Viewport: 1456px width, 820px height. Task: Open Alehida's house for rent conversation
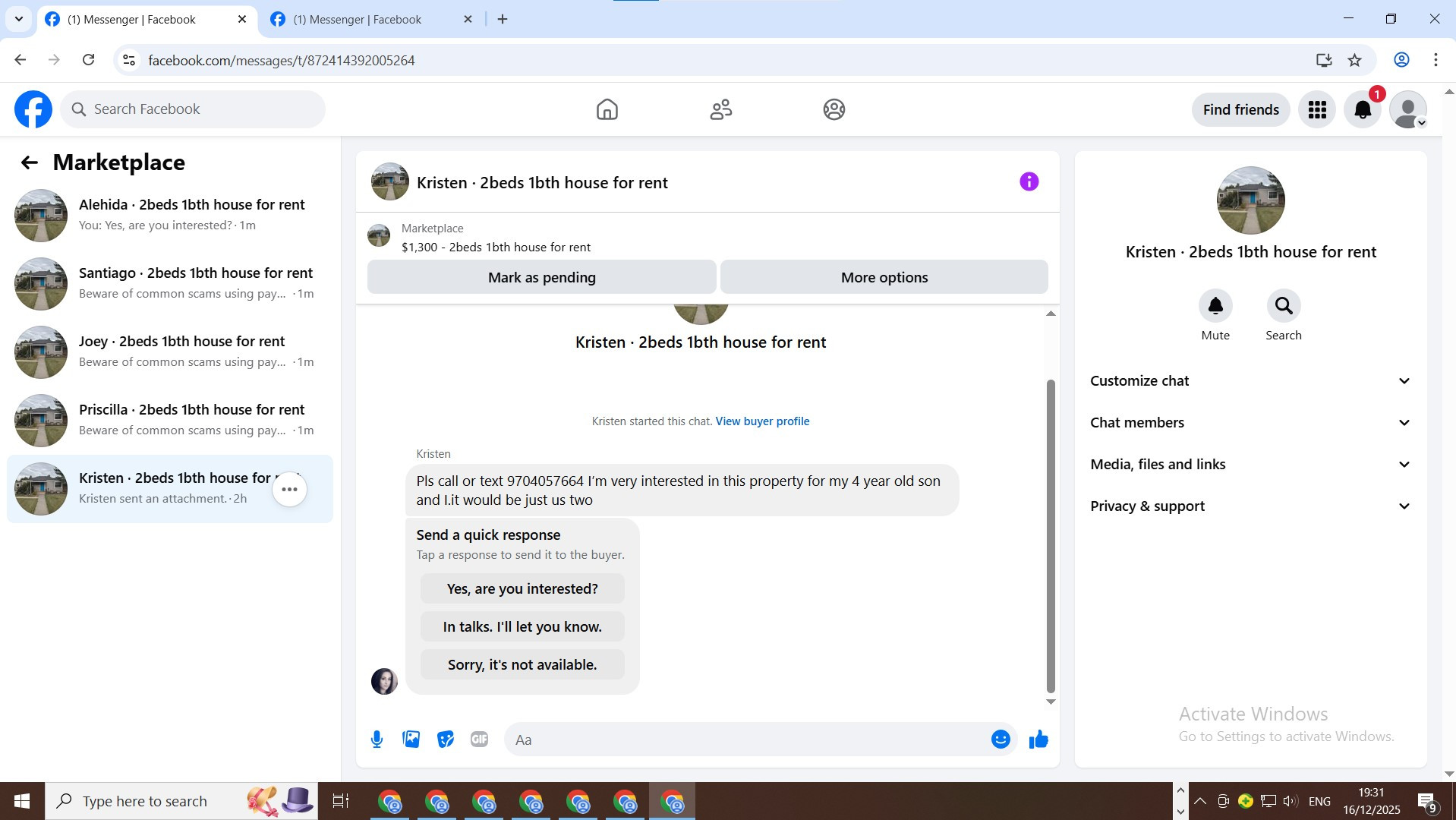click(170, 216)
